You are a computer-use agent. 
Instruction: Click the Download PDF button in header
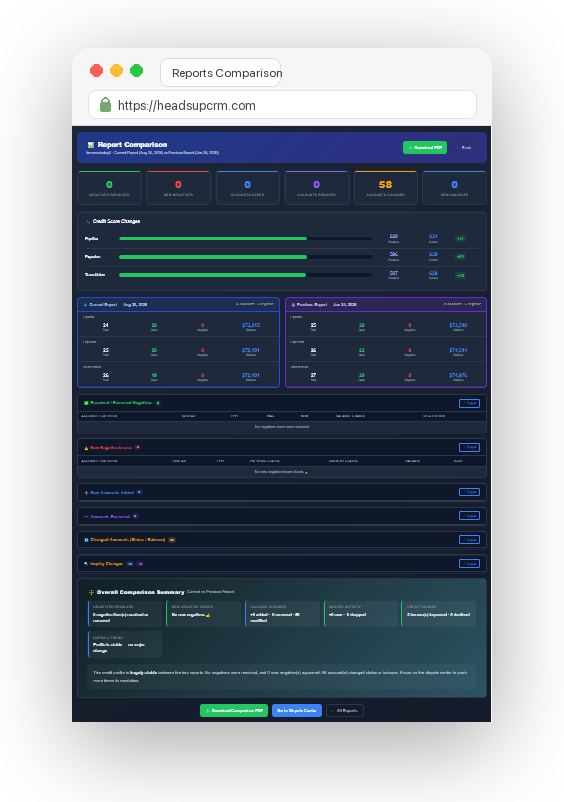pyautogui.click(x=424, y=147)
